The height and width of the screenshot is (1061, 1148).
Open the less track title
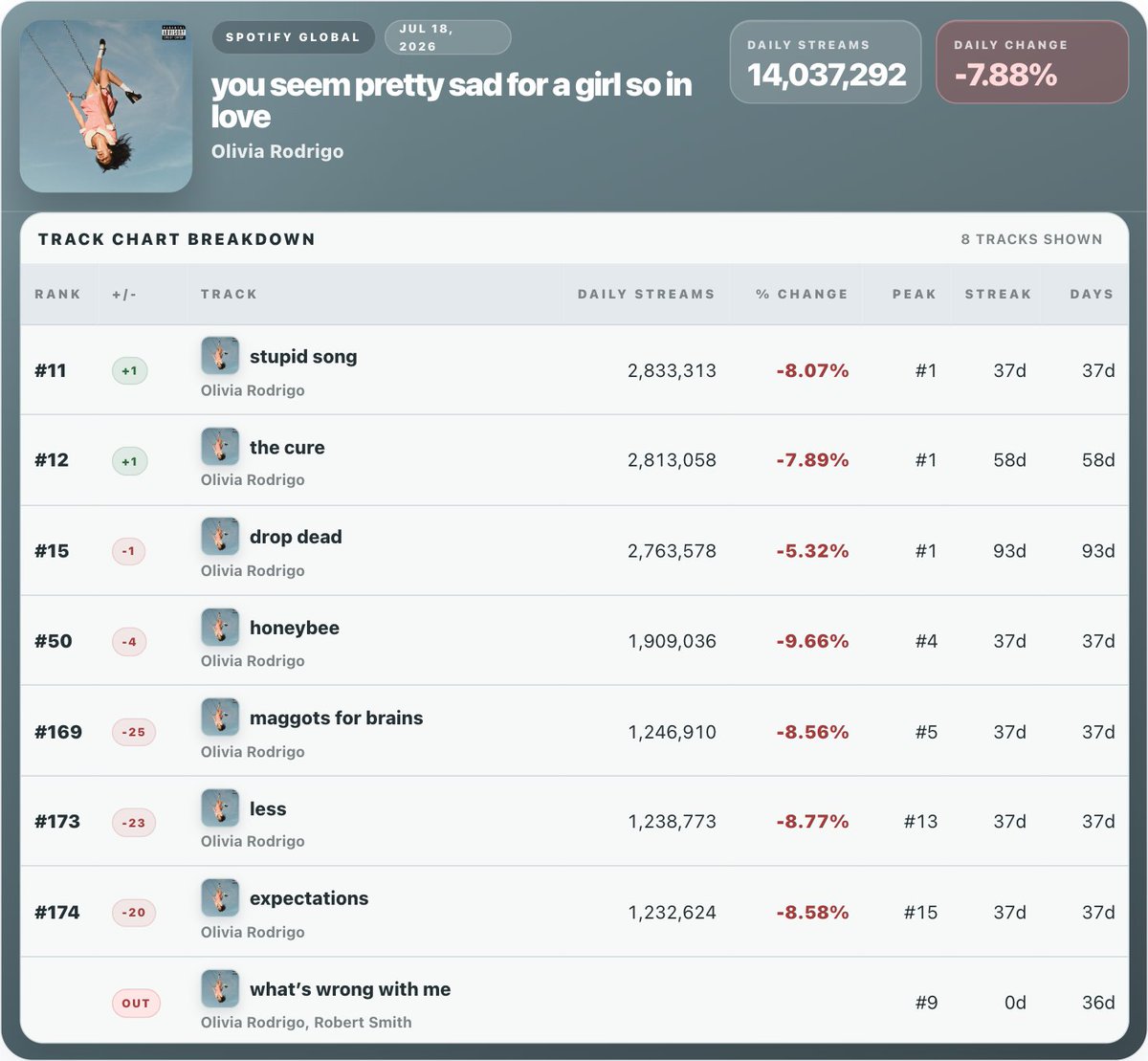pyautogui.click(x=268, y=808)
